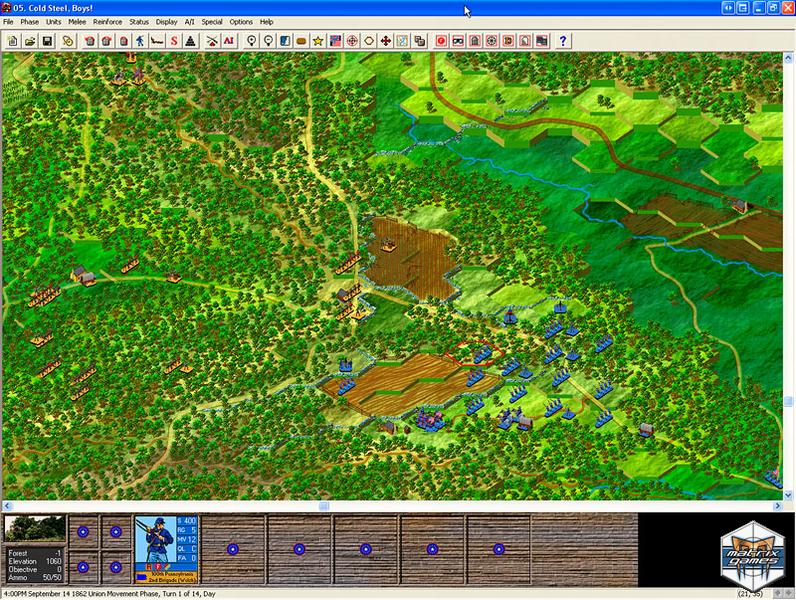
Task: Open the File menu
Action: point(9,21)
